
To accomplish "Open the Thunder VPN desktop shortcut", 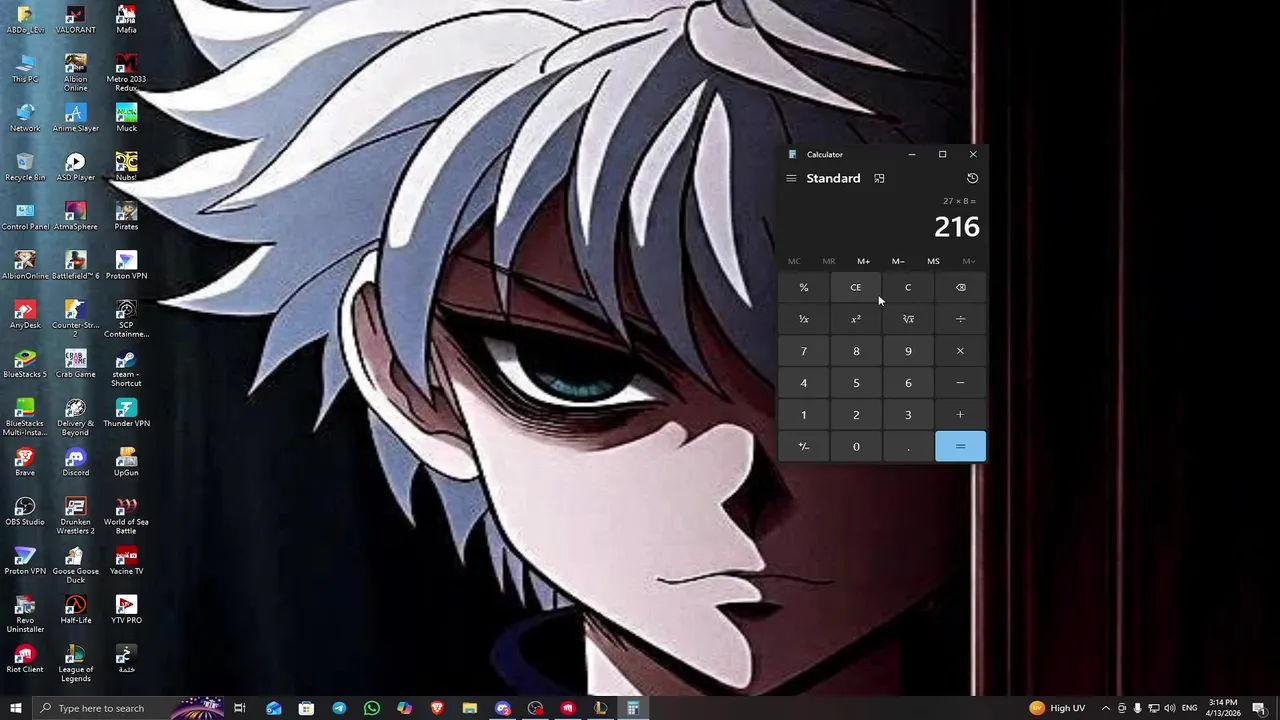I will (x=126, y=413).
